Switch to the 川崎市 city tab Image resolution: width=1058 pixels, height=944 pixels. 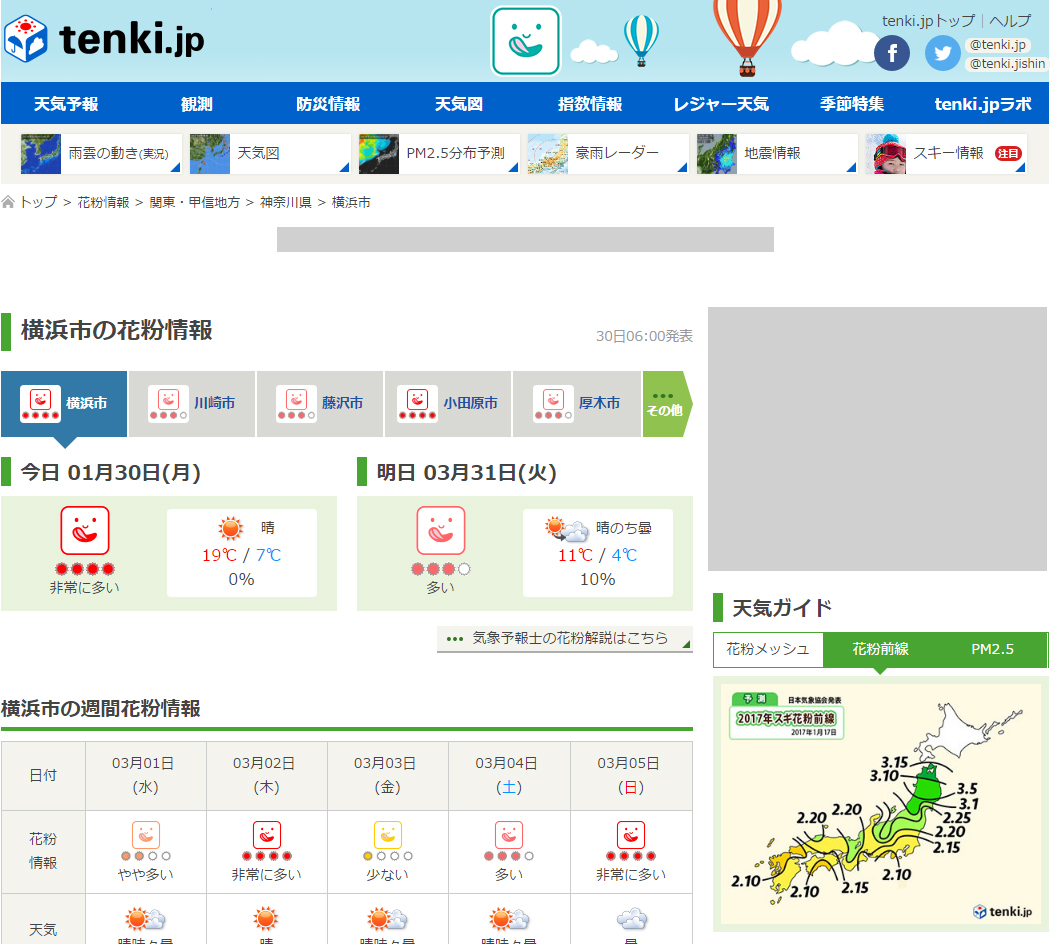coord(192,404)
